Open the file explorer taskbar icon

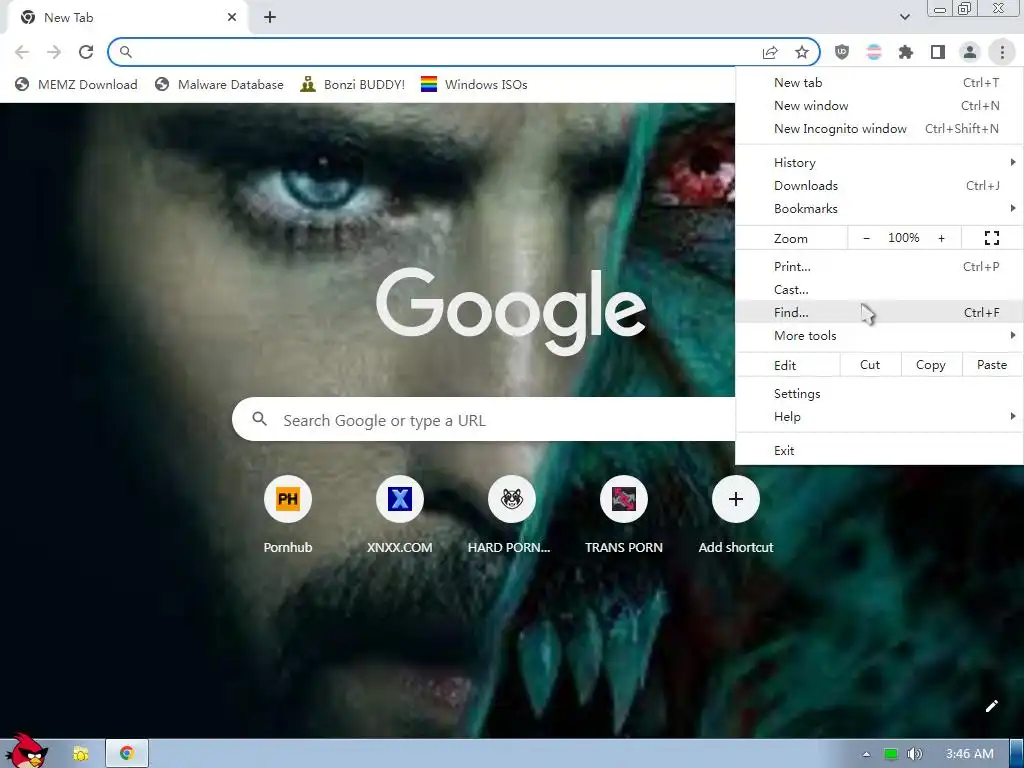[81, 754]
